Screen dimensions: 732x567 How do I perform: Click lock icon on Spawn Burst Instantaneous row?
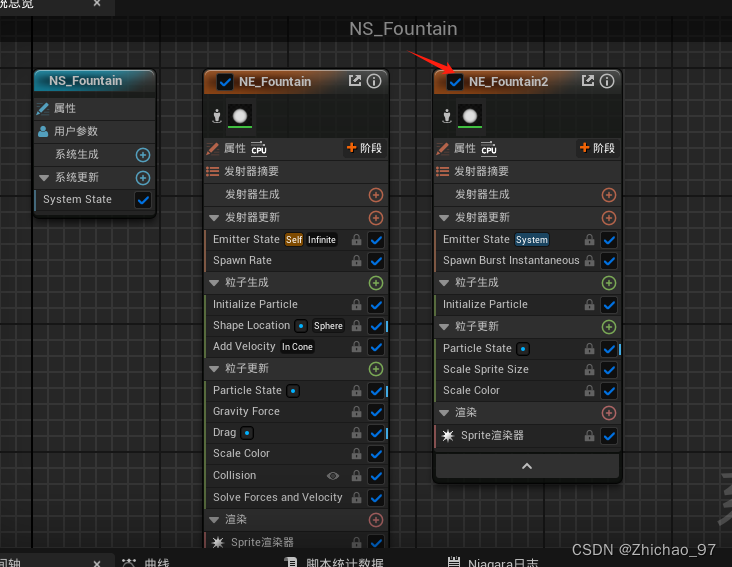click(x=590, y=260)
